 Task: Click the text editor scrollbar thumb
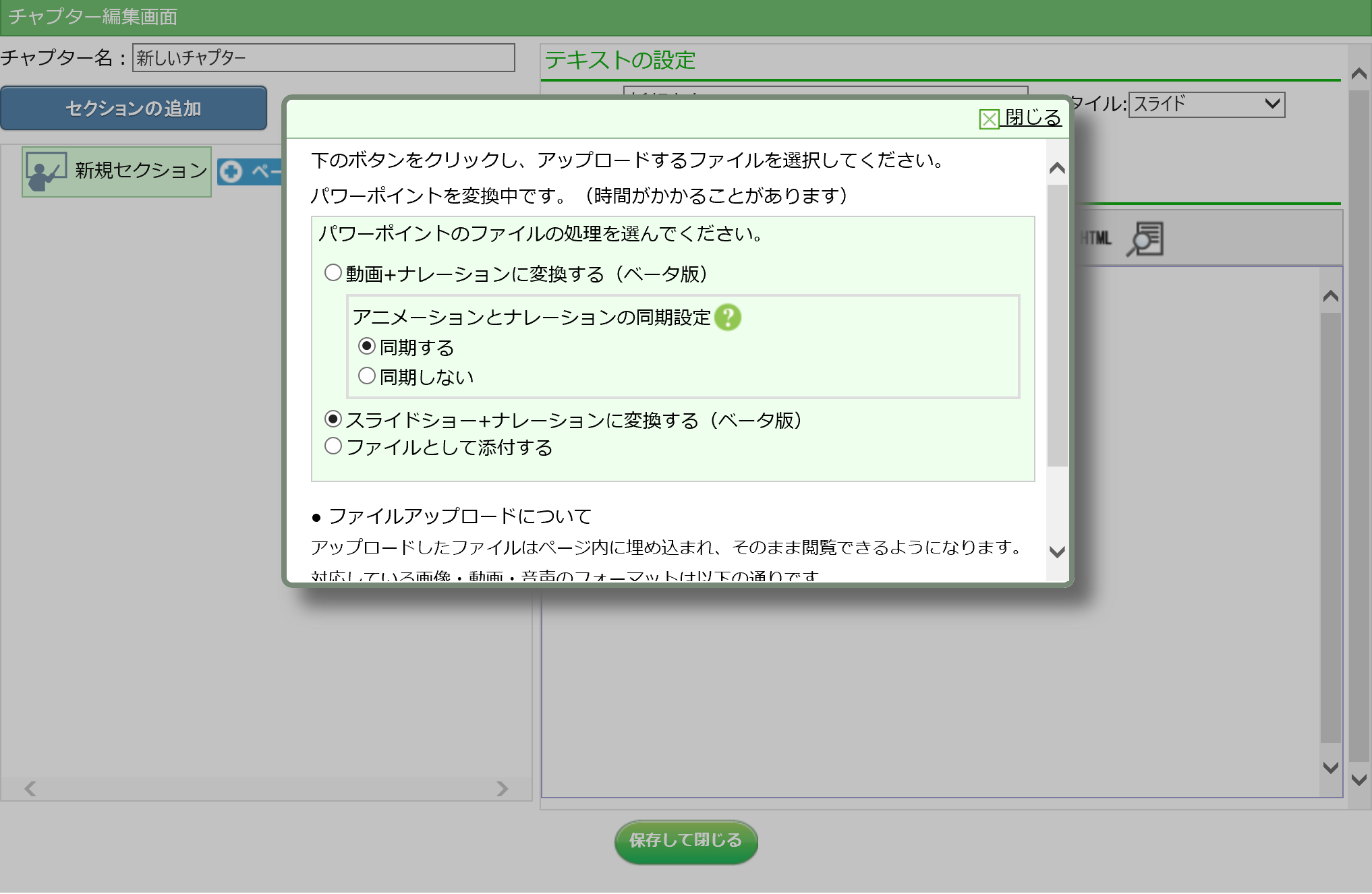pyautogui.click(x=1330, y=527)
